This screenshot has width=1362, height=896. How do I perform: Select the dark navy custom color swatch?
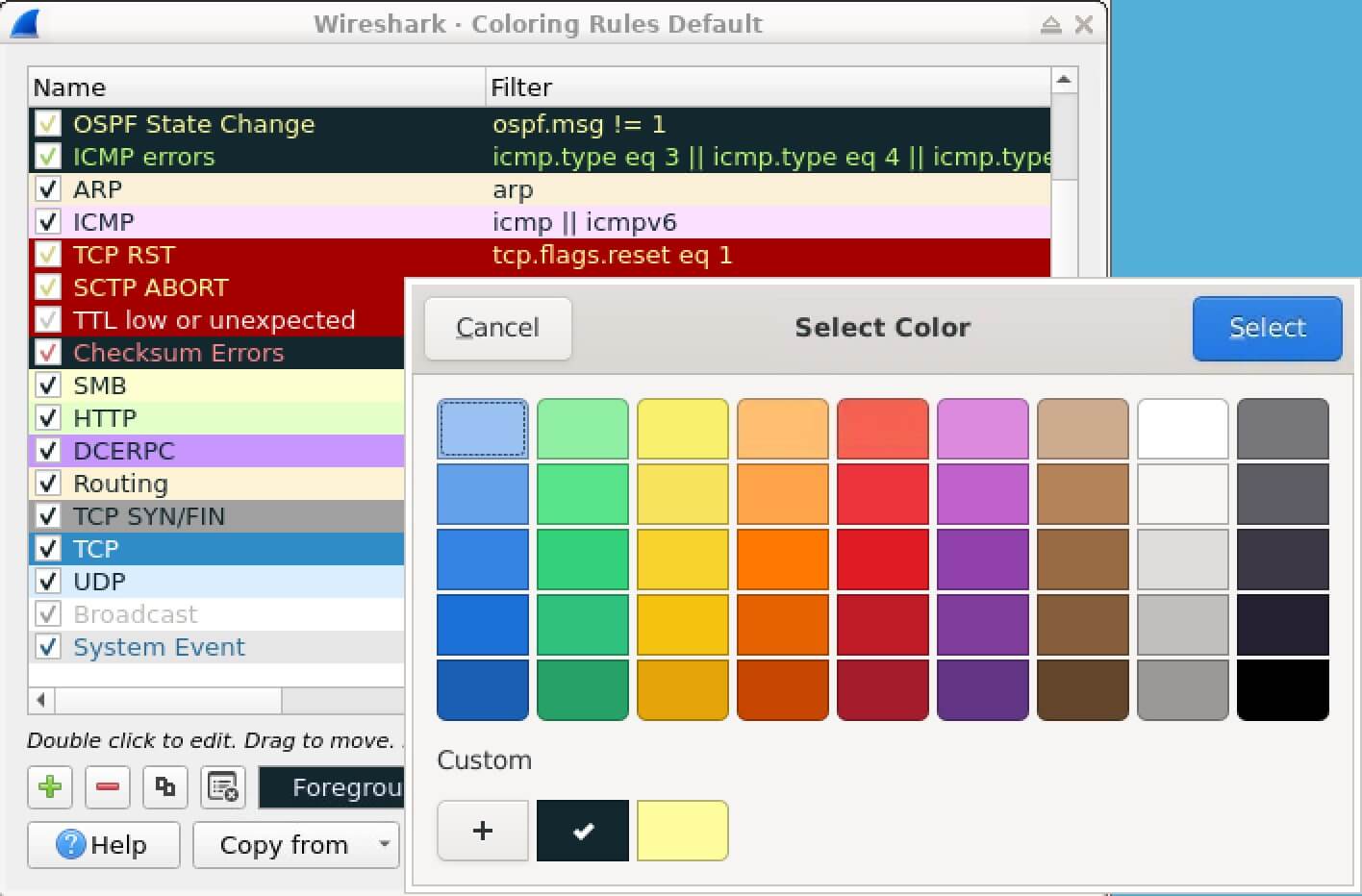583,831
